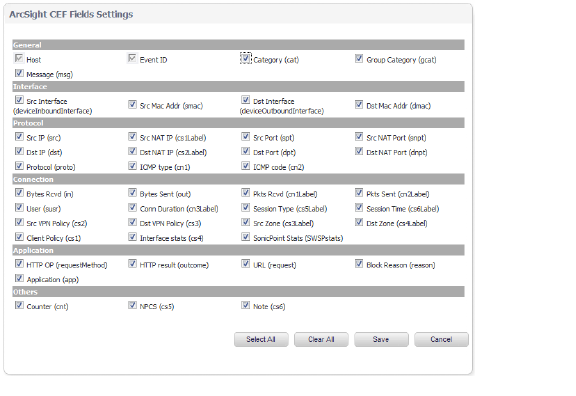Uncheck Protocol (proto) field

coord(19,166)
